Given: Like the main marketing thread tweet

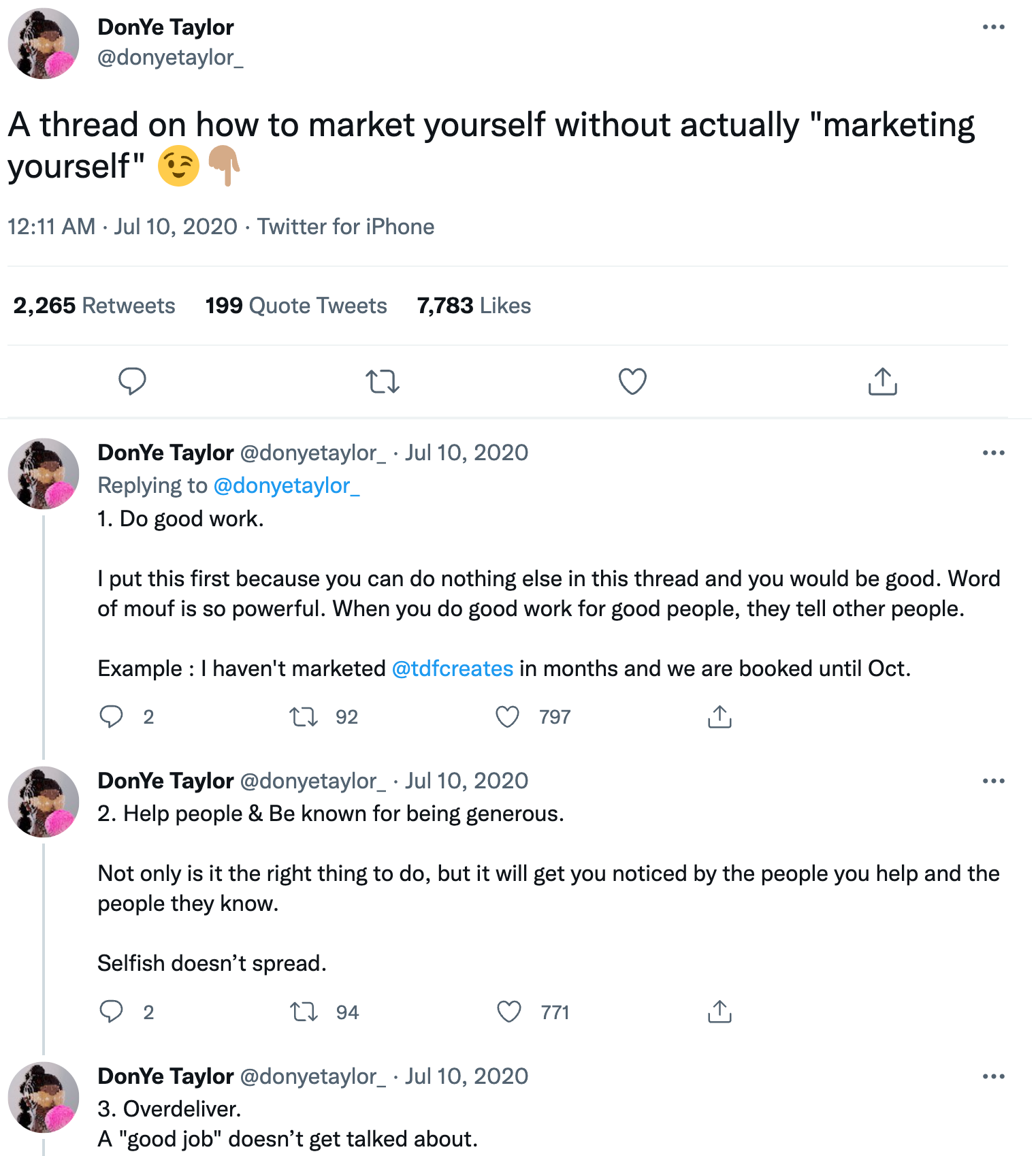Looking at the screenshot, I should coord(632,381).
